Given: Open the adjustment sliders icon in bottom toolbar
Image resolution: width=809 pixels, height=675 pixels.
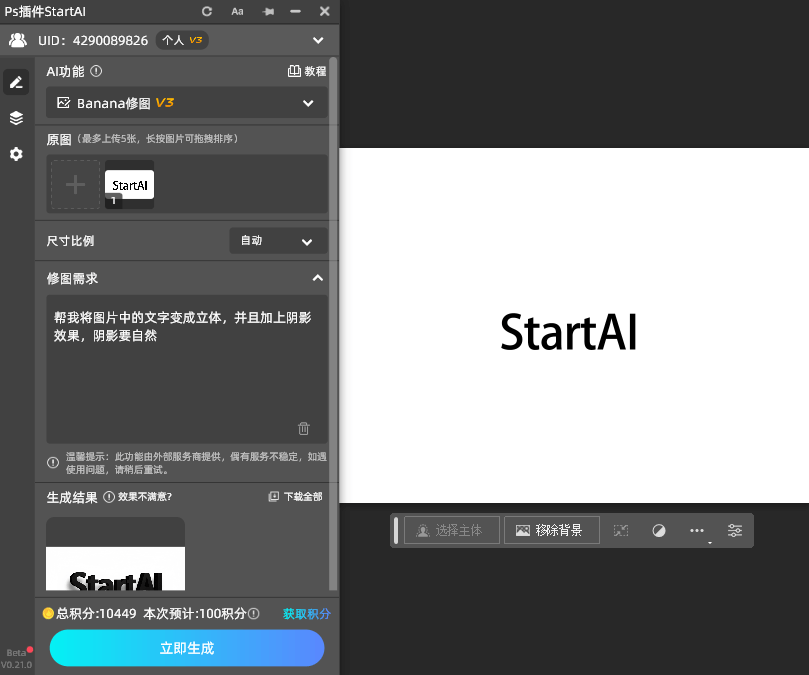Looking at the screenshot, I should click(x=735, y=530).
